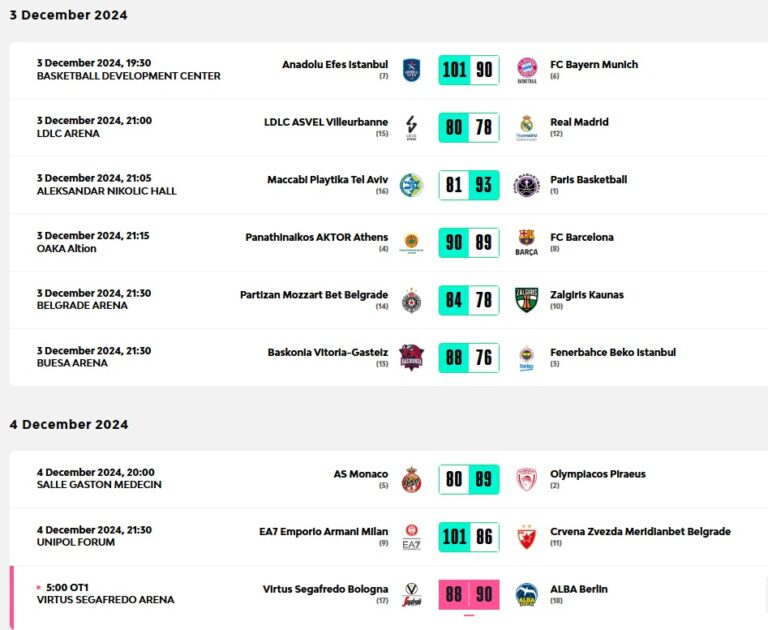Screen dimensions: 768x630
Task: Open Fenerbahce Beko Istanbul team link
Action: click(x=612, y=352)
